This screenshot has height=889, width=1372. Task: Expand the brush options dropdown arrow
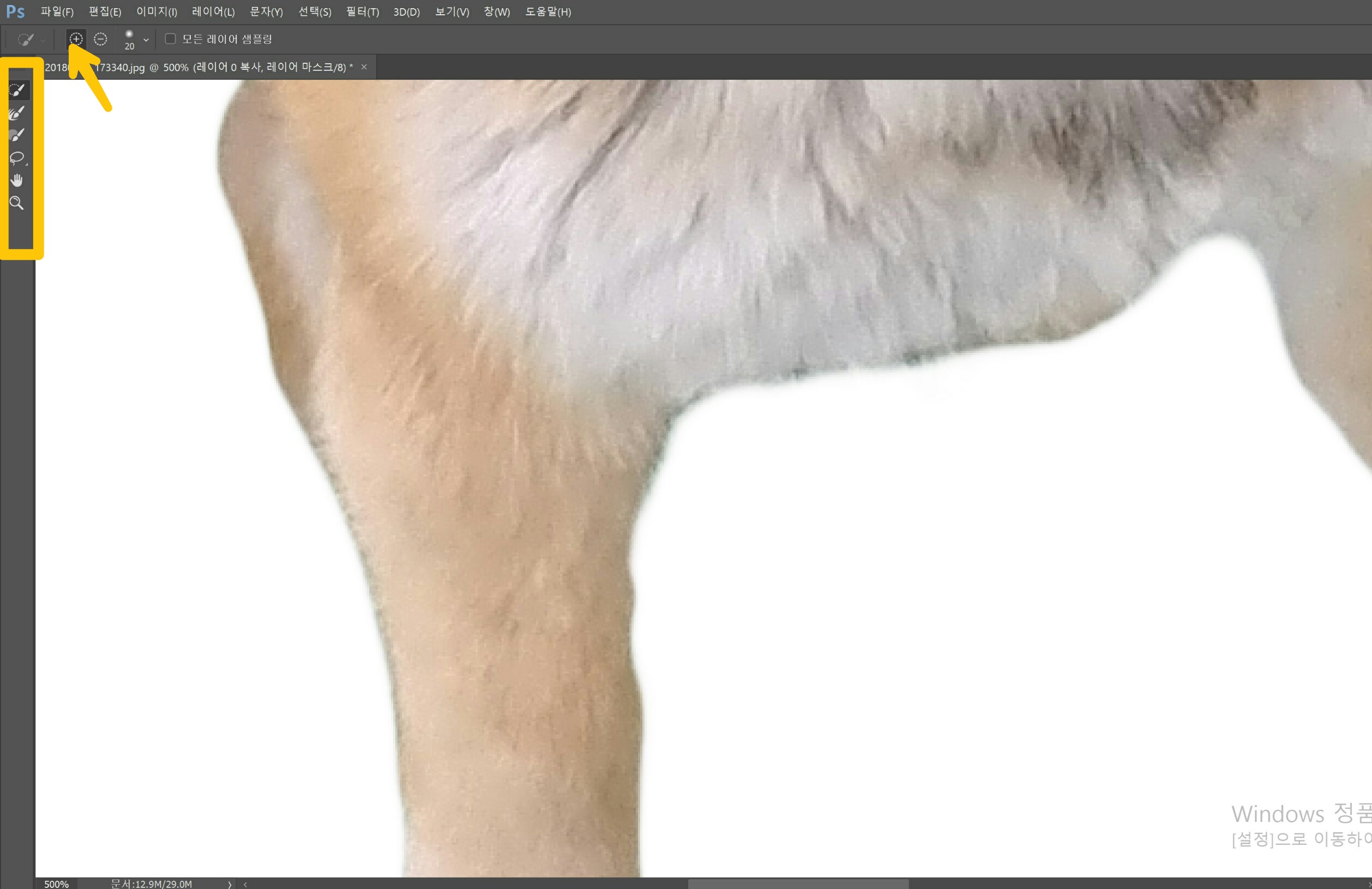click(x=146, y=40)
